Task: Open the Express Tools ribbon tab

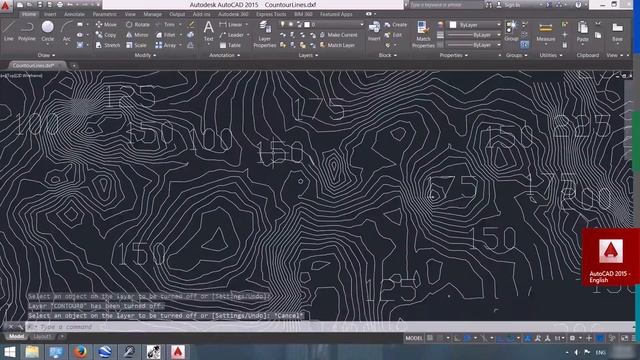Action: [271, 14]
